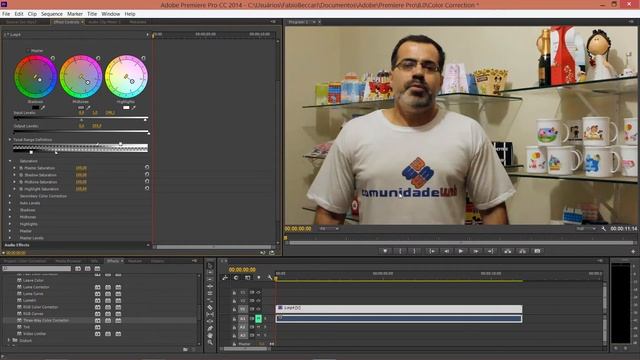Viewport: 640px width, 360px height.
Task: Toggle animation stopwatch for Midtone Saturation
Action: point(21,182)
